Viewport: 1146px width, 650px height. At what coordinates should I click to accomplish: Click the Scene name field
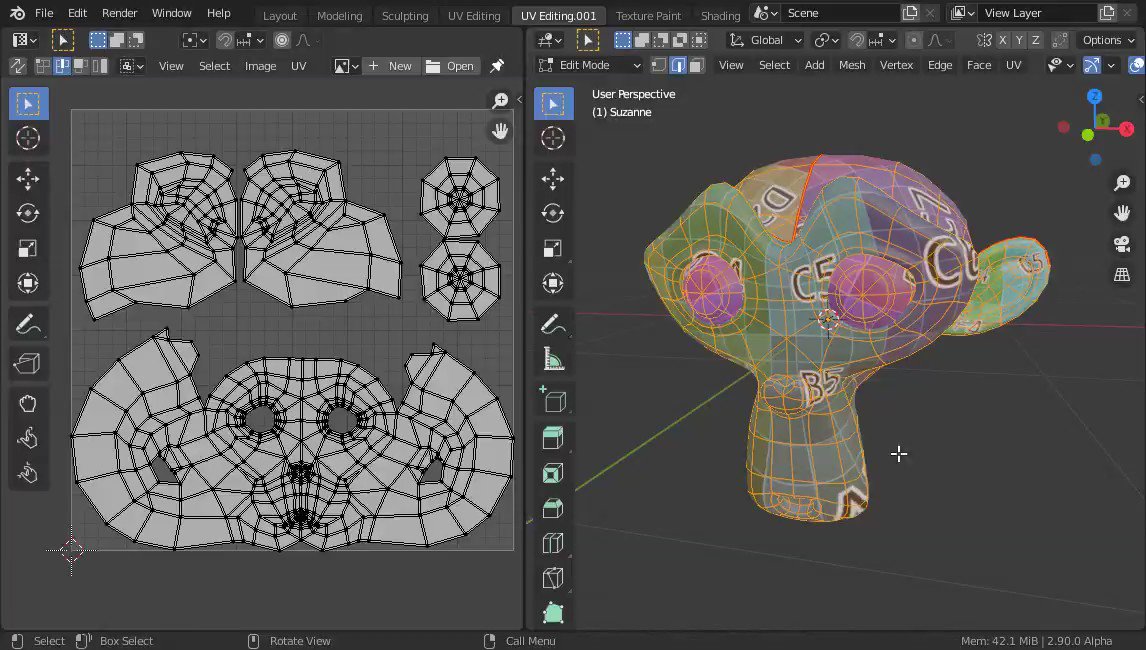(x=840, y=13)
